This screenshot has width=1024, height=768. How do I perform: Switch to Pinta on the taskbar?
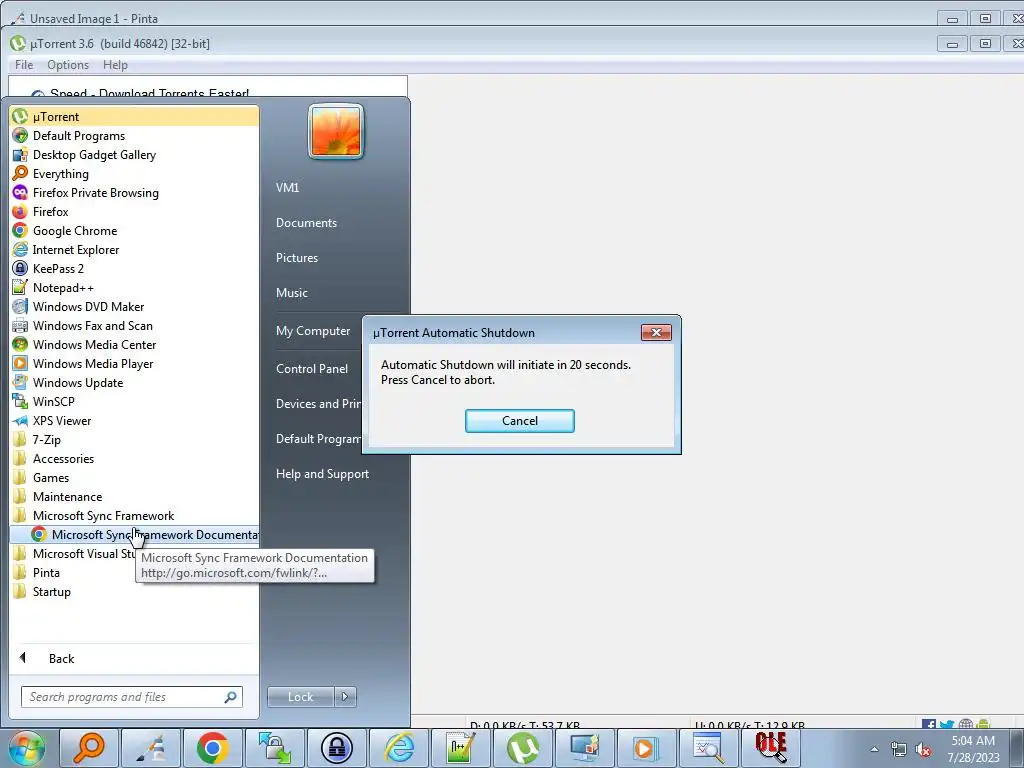pos(151,748)
